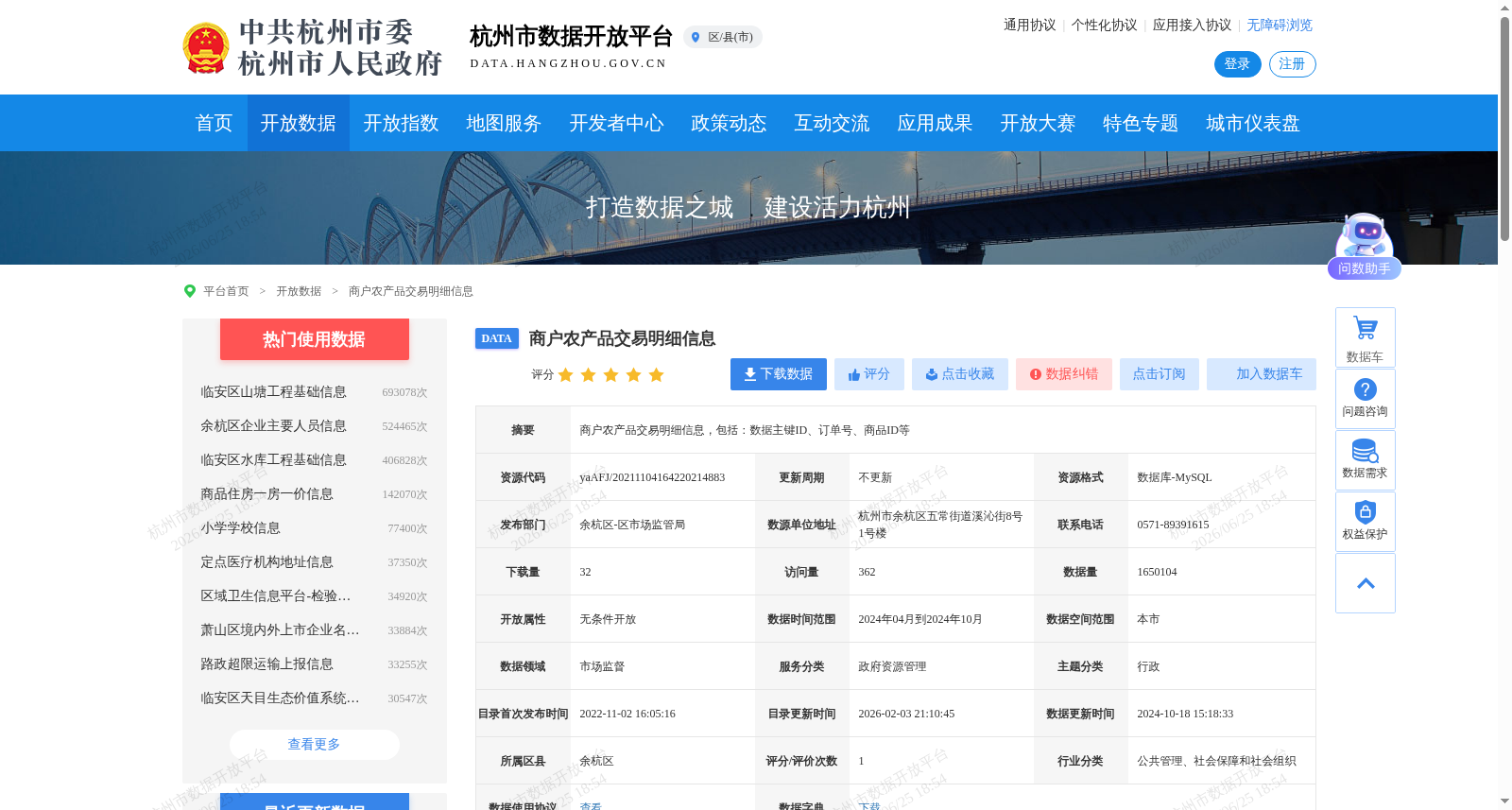Click 查看更多 under popular data
This screenshot has height=810, width=1512.
point(315,745)
